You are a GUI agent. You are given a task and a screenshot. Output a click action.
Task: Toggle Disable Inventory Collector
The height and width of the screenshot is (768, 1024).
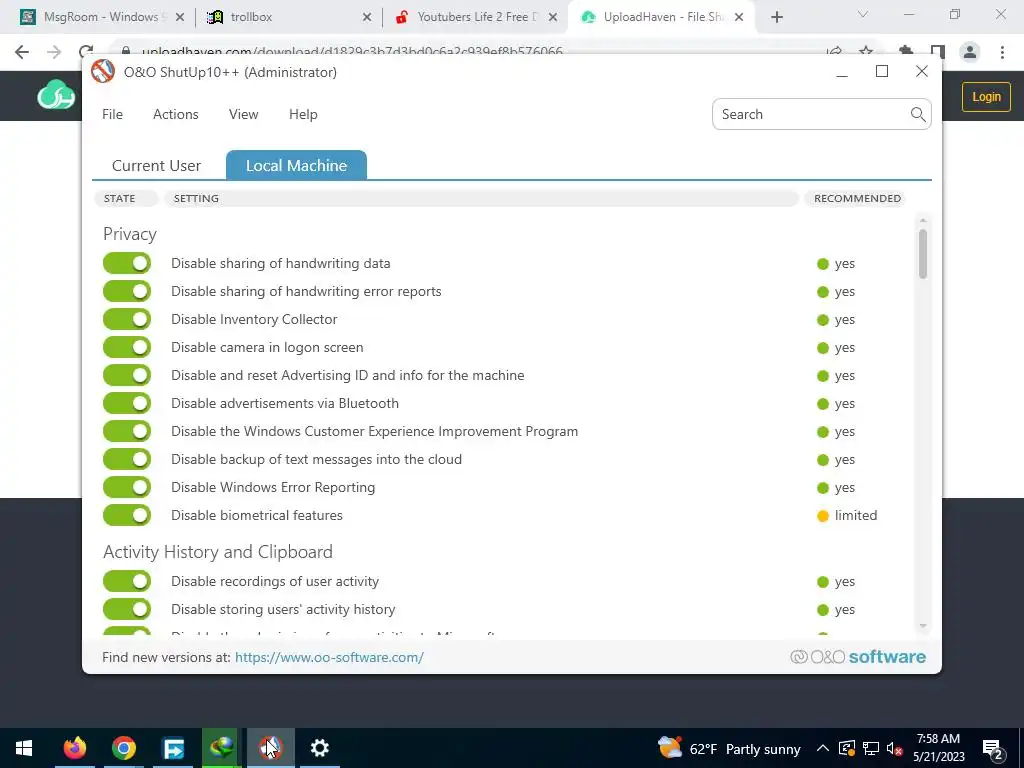coord(127,319)
